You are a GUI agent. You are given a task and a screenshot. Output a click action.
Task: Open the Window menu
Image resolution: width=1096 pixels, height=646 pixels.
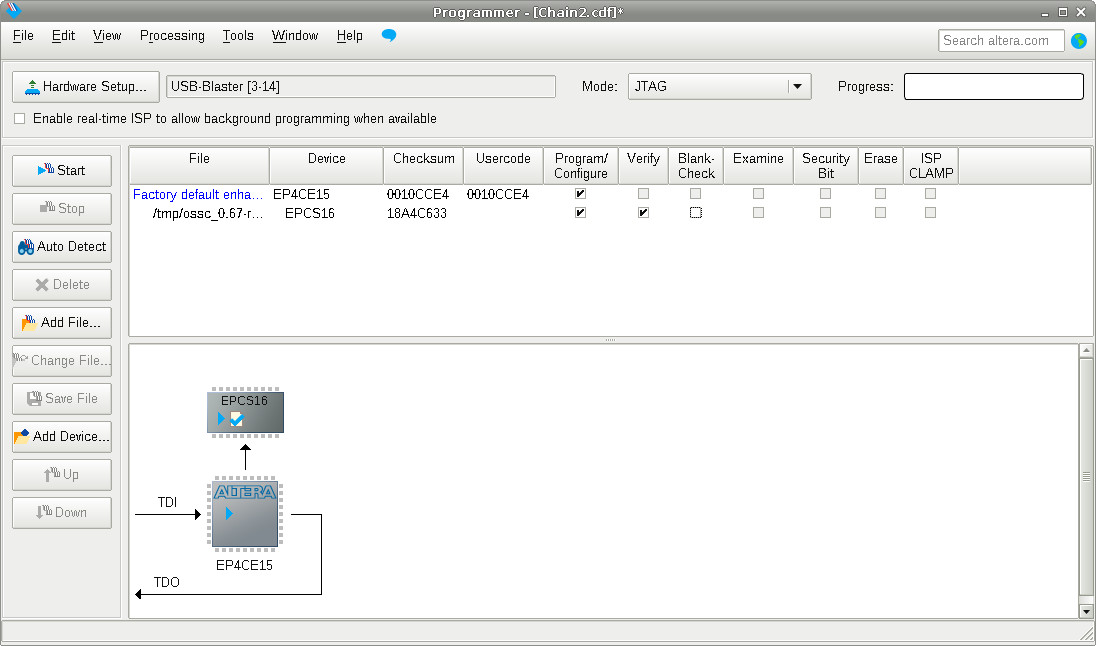[x=295, y=36]
